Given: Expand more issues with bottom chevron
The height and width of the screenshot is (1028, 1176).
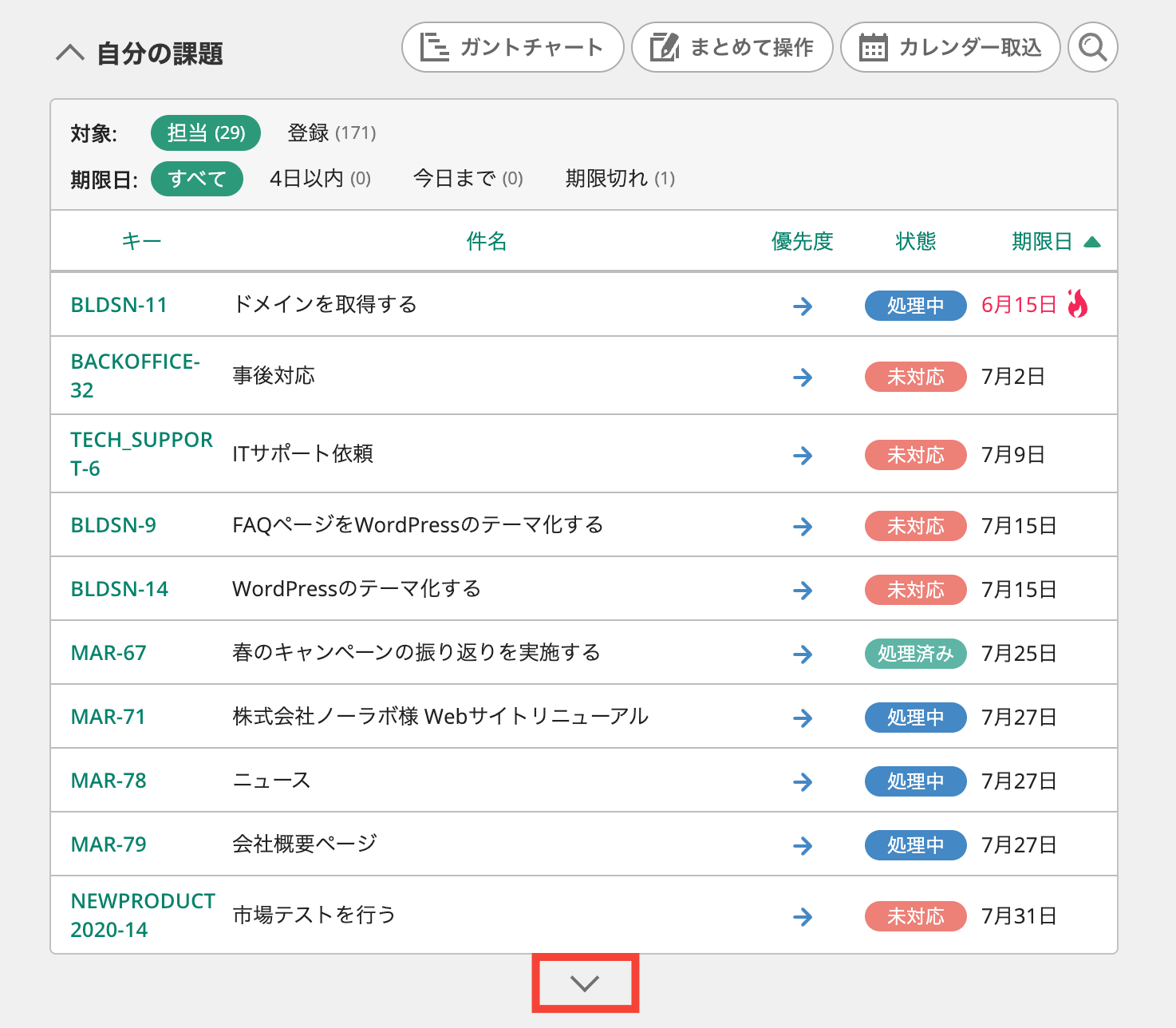Looking at the screenshot, I should 585,983.
